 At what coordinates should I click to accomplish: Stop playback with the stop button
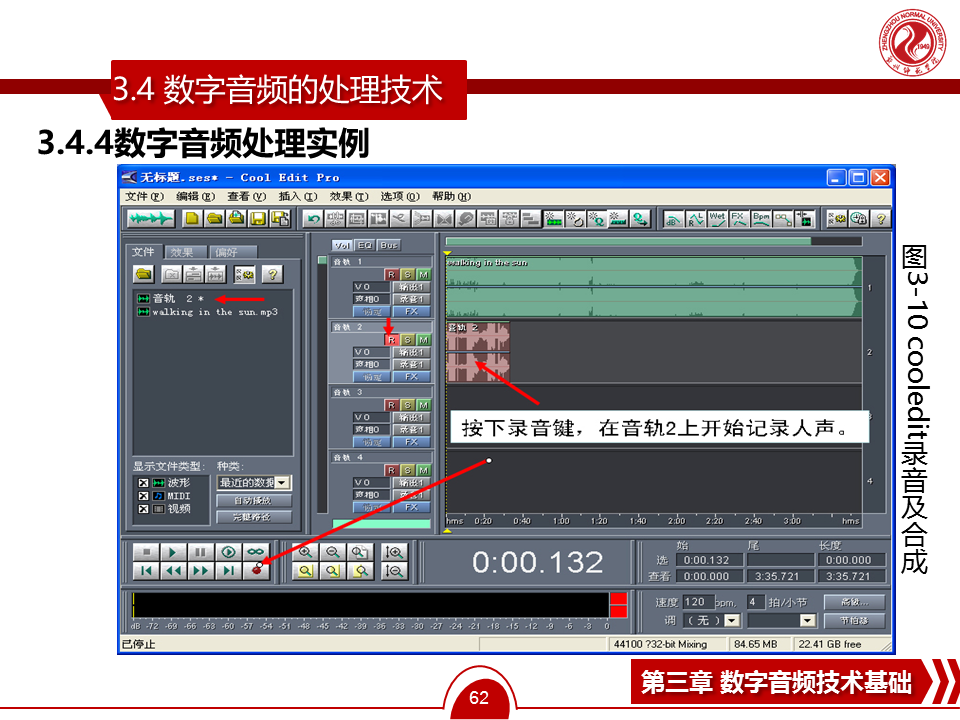pos(146,552)
